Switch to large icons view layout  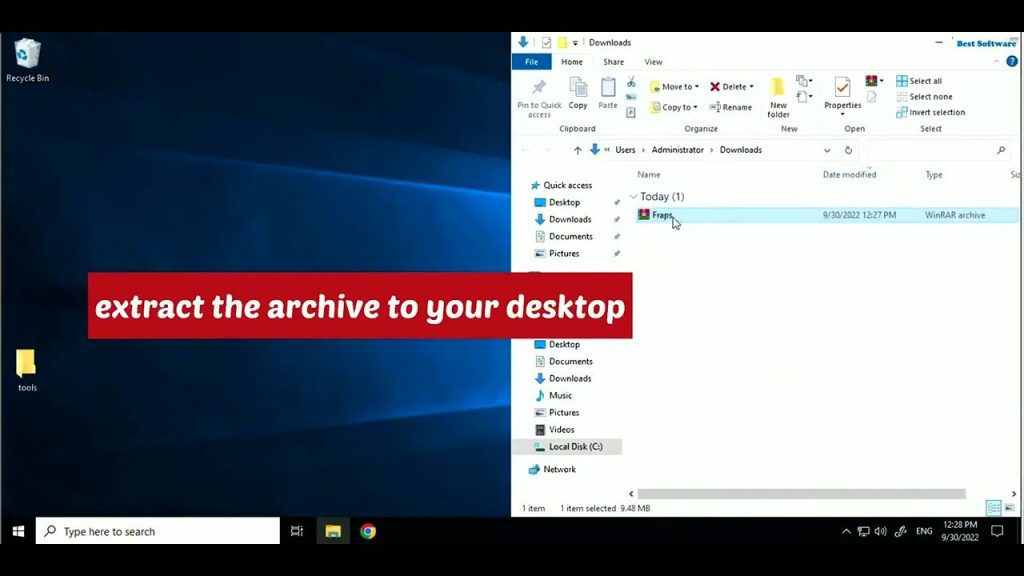(1009, 508)
